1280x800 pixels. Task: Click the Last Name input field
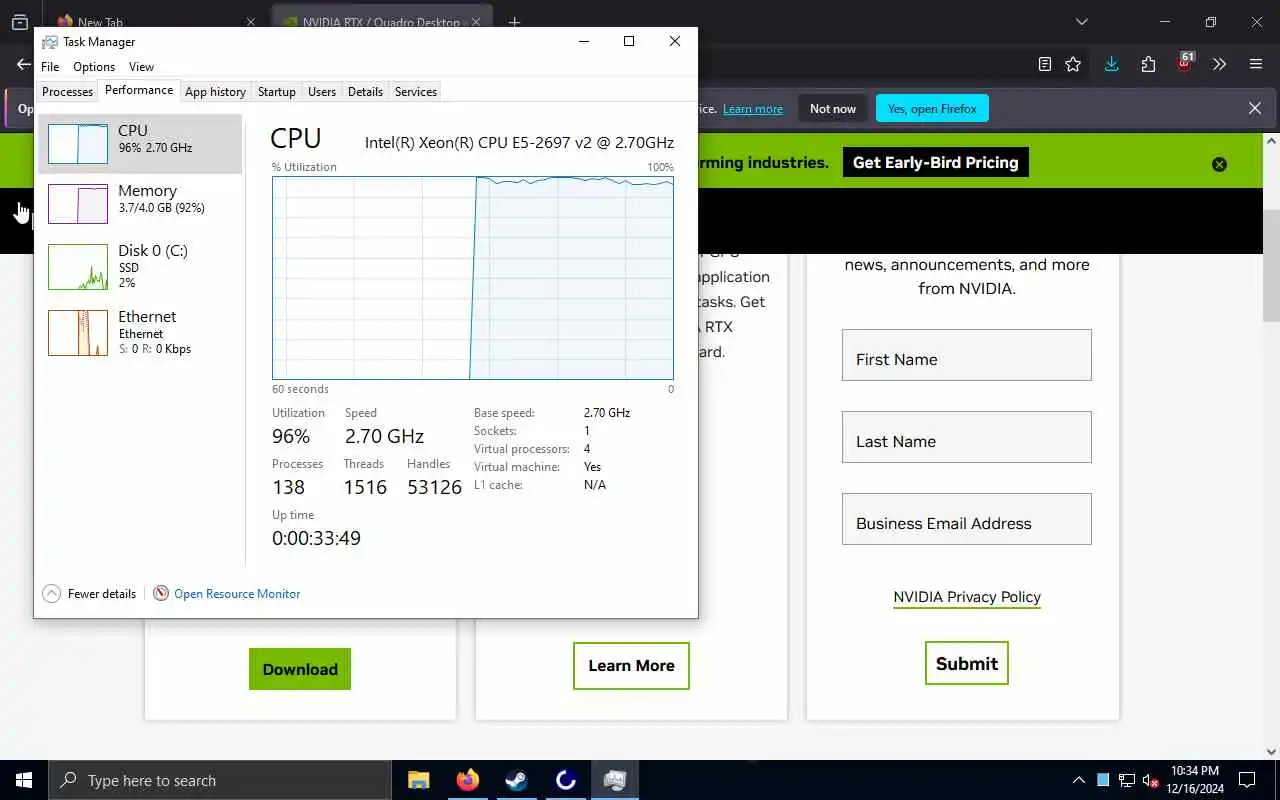967,437
